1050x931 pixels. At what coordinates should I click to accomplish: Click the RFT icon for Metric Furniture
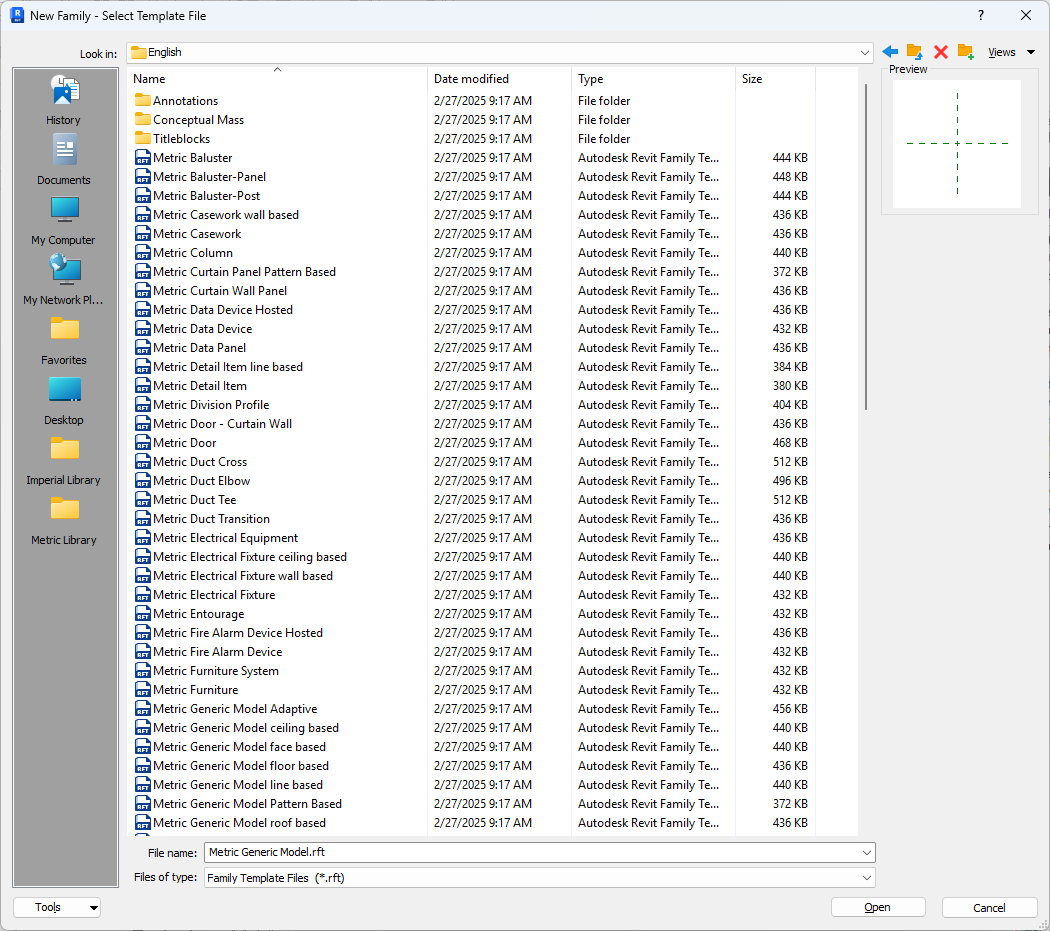tap(143, 690)
